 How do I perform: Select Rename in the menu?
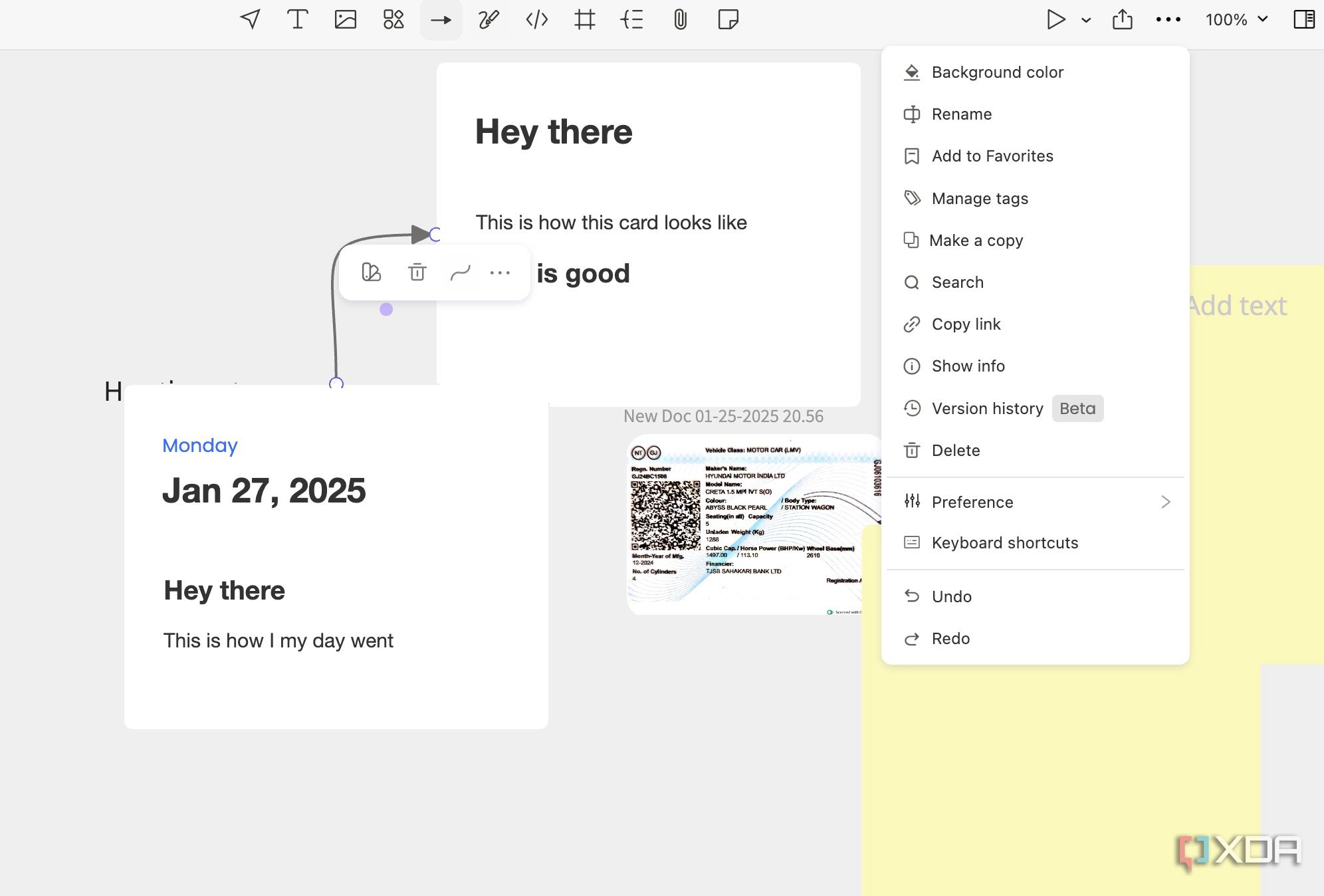pyautogui.click(x=1035, y=114)
